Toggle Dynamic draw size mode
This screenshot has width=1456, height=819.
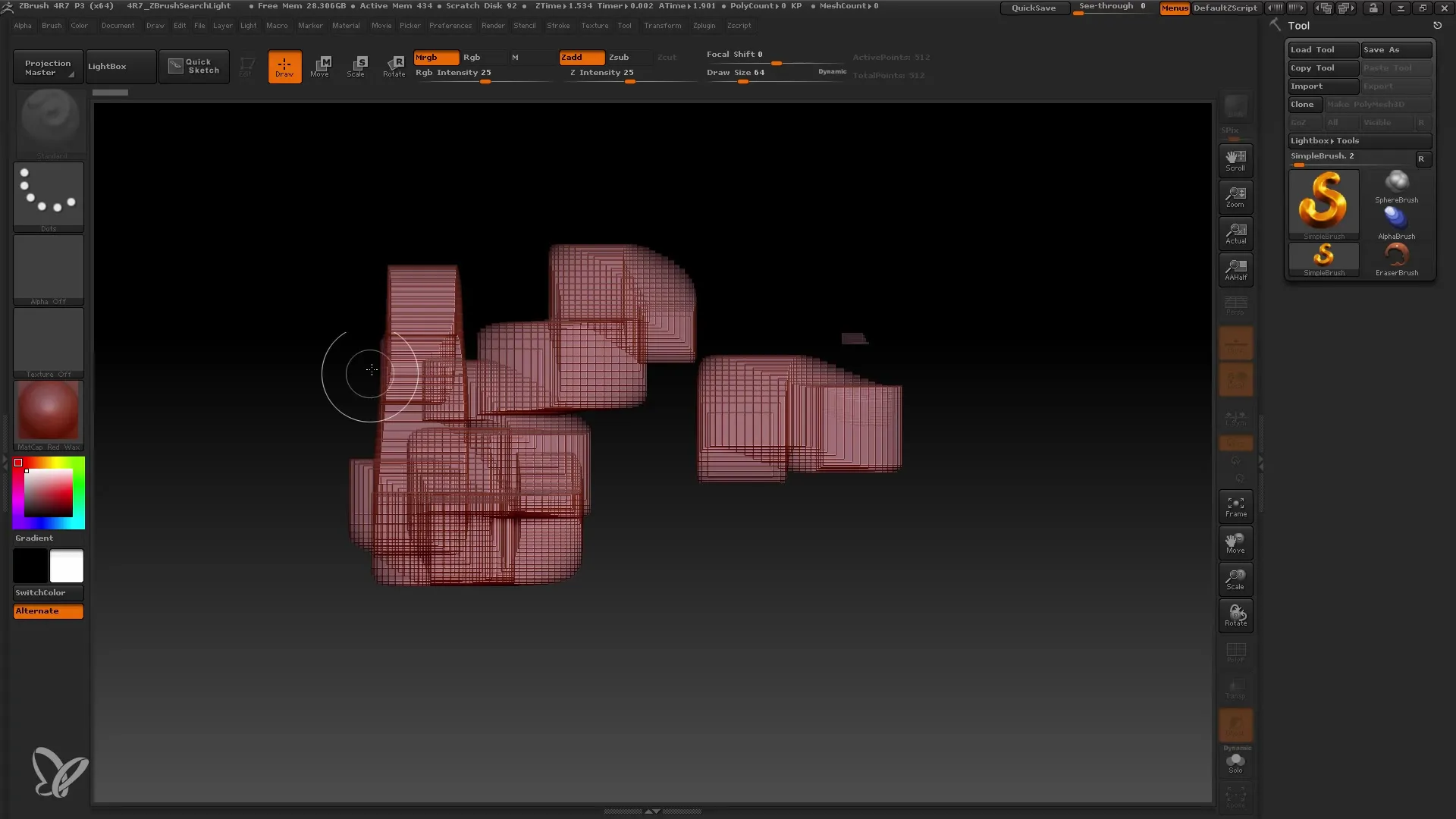pyautogui.click(x=831, y=71)
